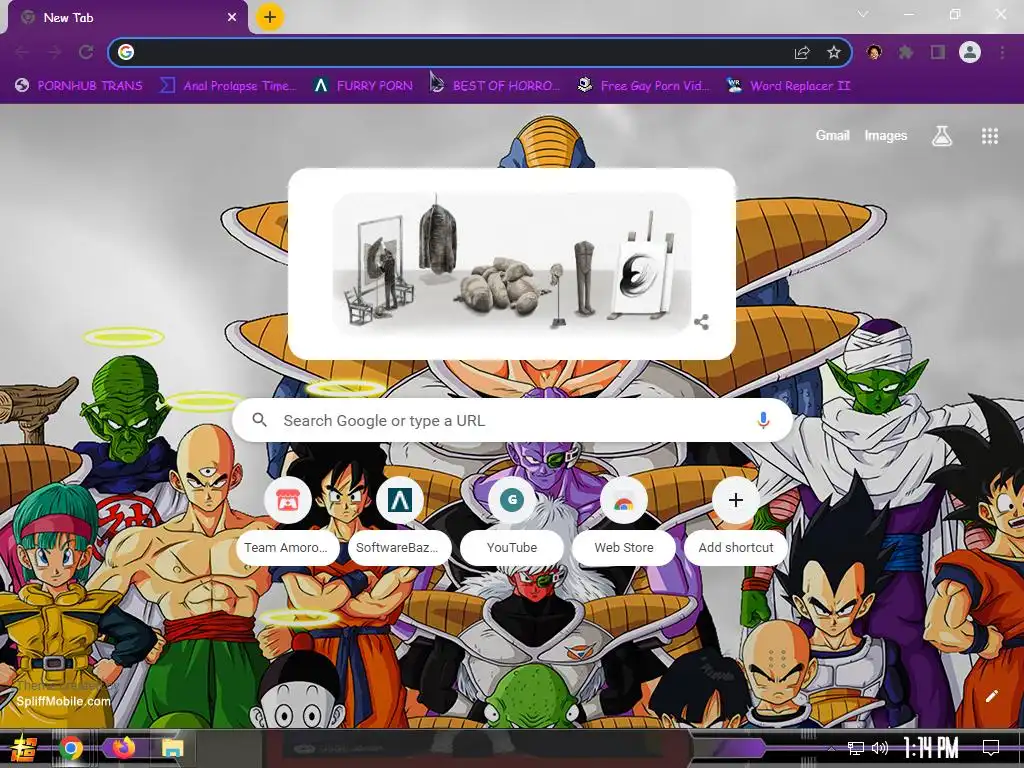1024x768 pixels.
Task: Click the 1:14 PM clock
Action: point(931,748)
